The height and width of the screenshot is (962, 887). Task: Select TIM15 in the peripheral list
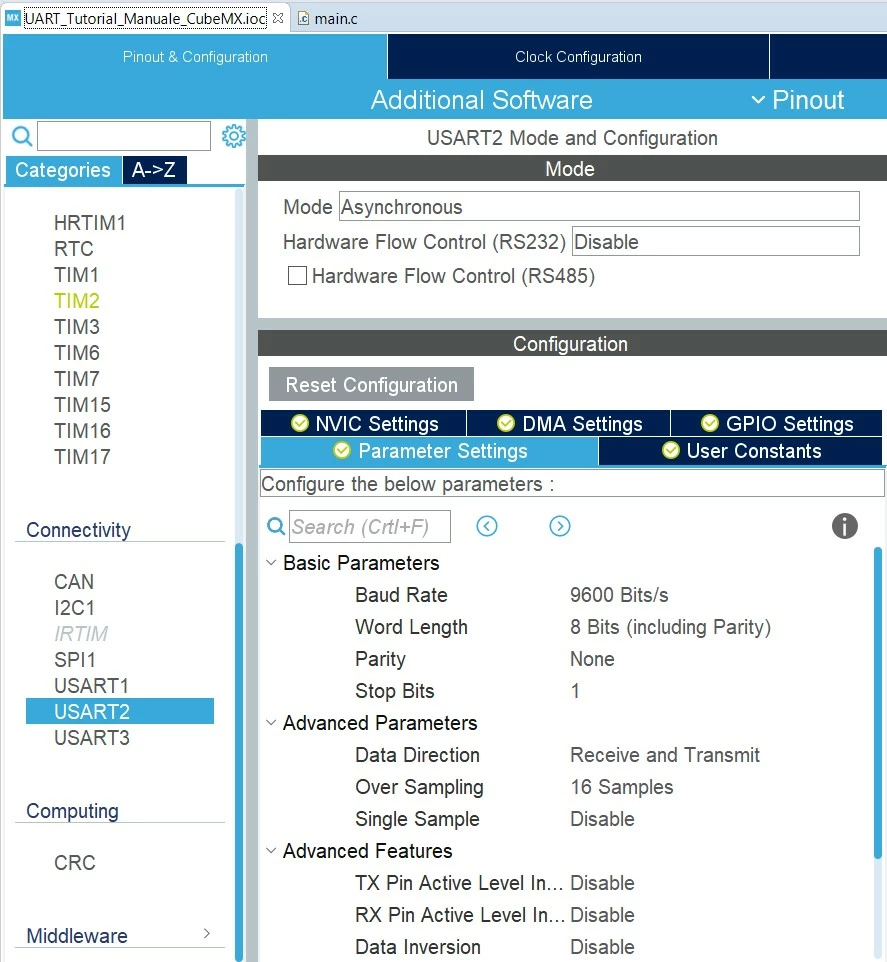(x=82, y=404)
